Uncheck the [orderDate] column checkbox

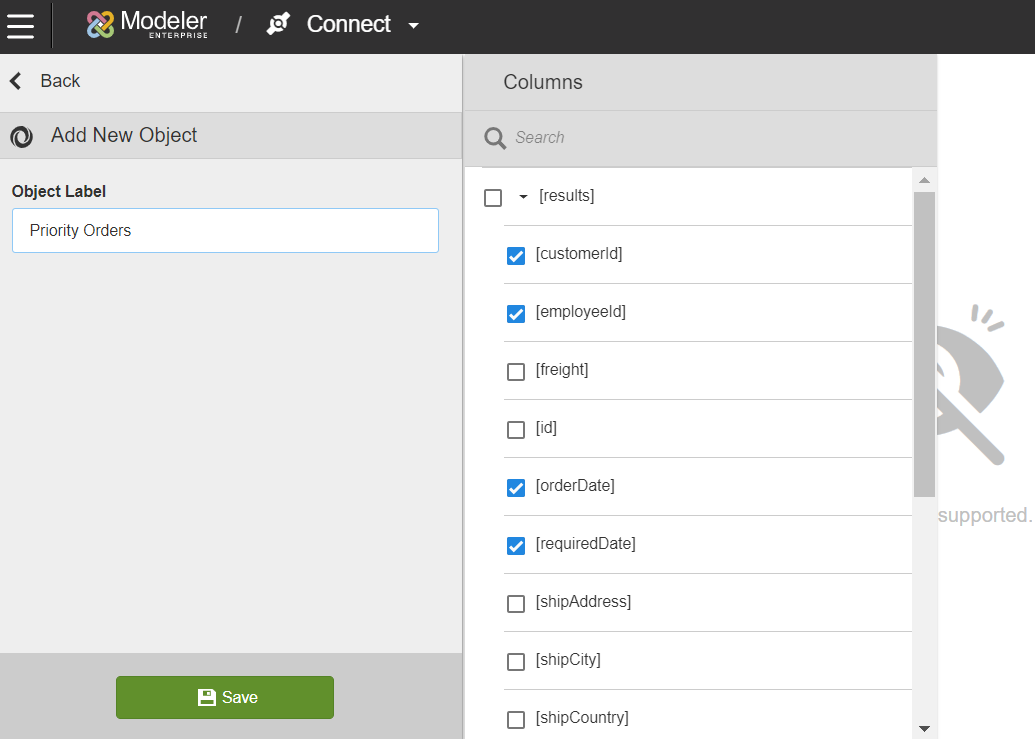[x=516, y=488]
